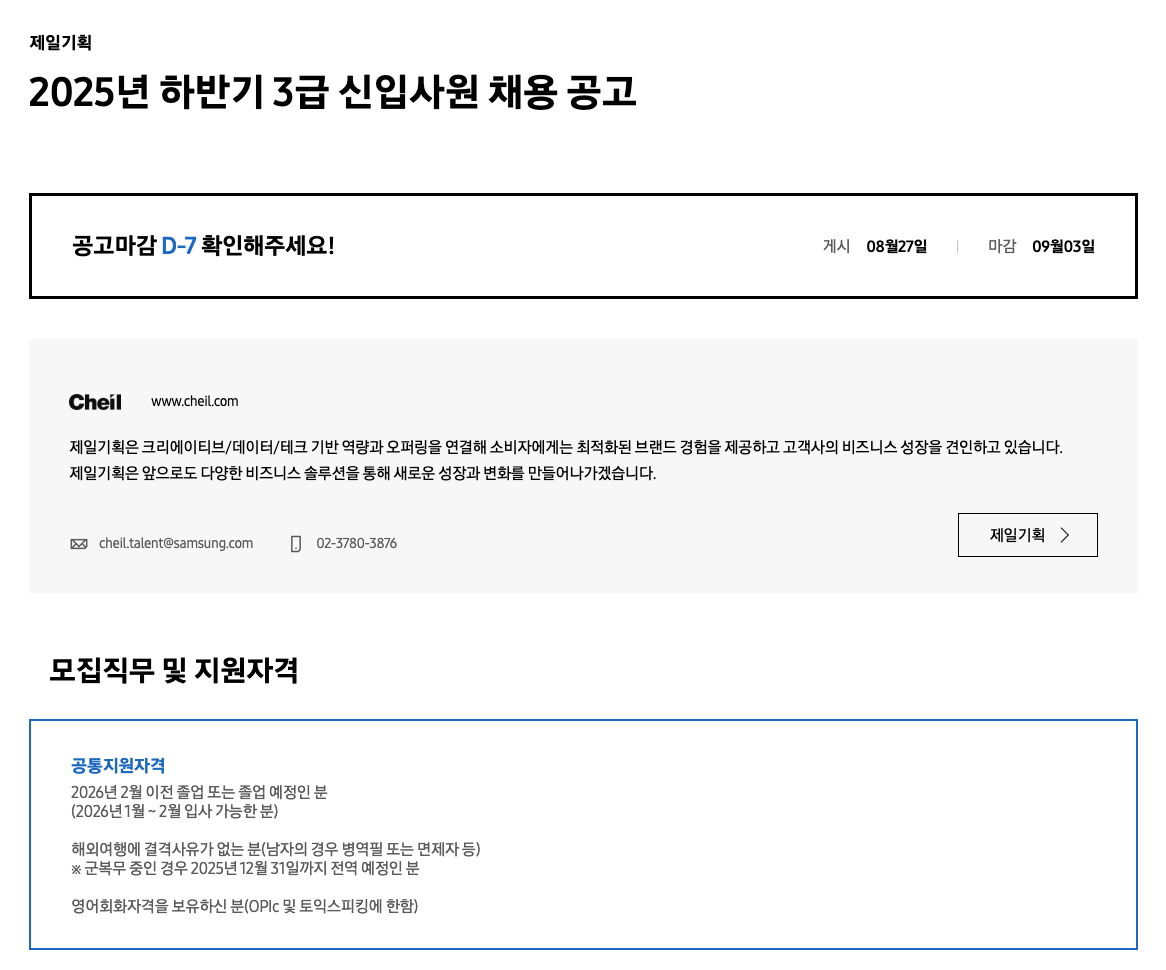
Task: Click the 2026년 2월 이전 졸업 line
Action: [199, 791]
